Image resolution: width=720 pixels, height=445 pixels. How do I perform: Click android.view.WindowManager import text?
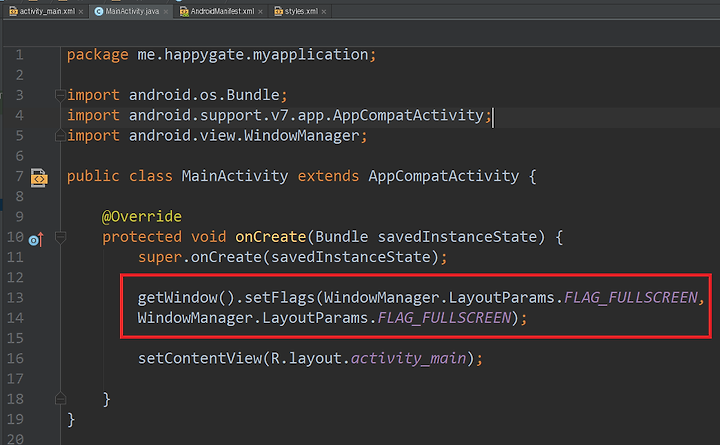(244, 135)
